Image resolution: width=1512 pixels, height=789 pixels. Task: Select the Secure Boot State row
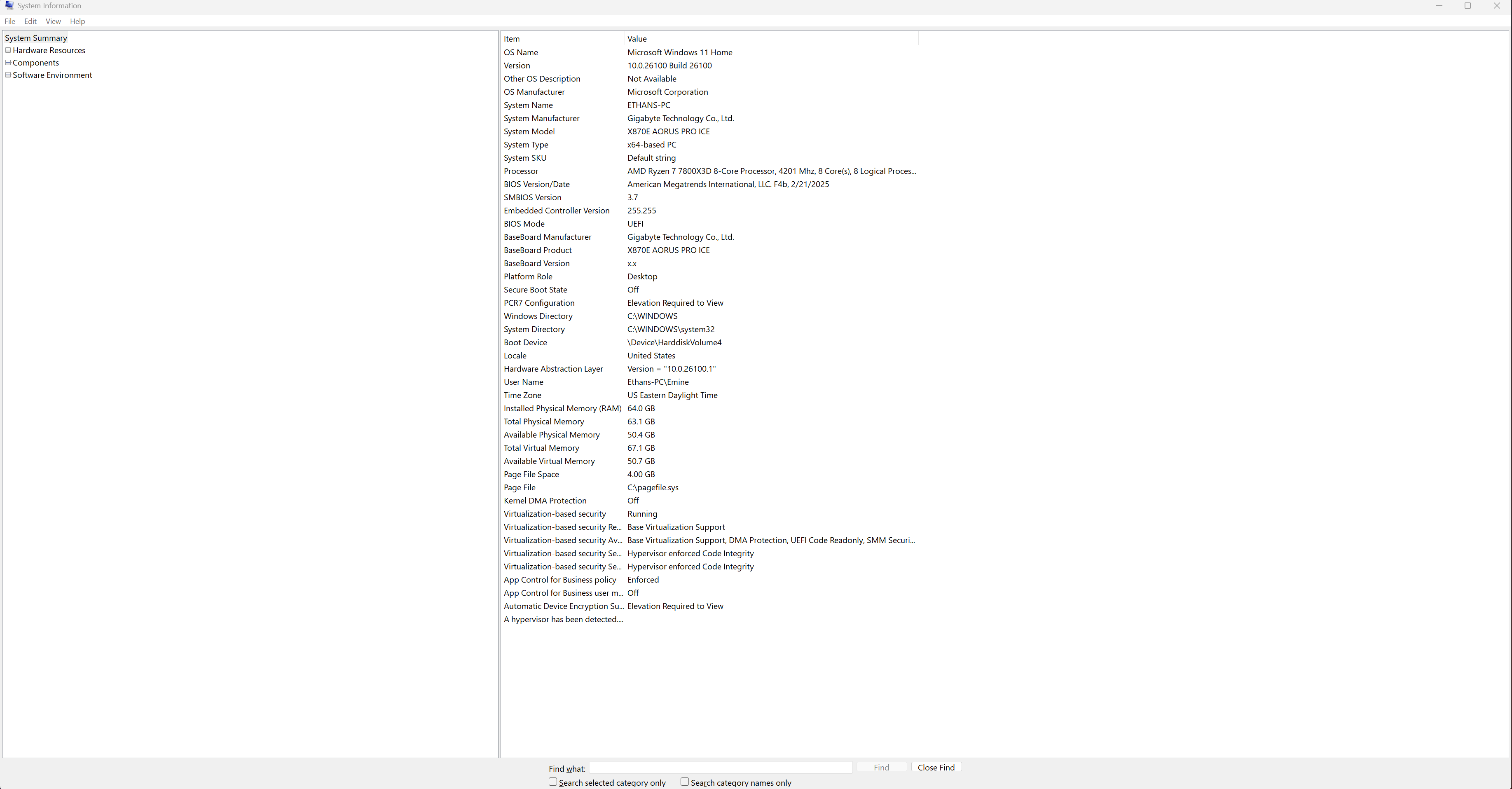coord(709,290)
